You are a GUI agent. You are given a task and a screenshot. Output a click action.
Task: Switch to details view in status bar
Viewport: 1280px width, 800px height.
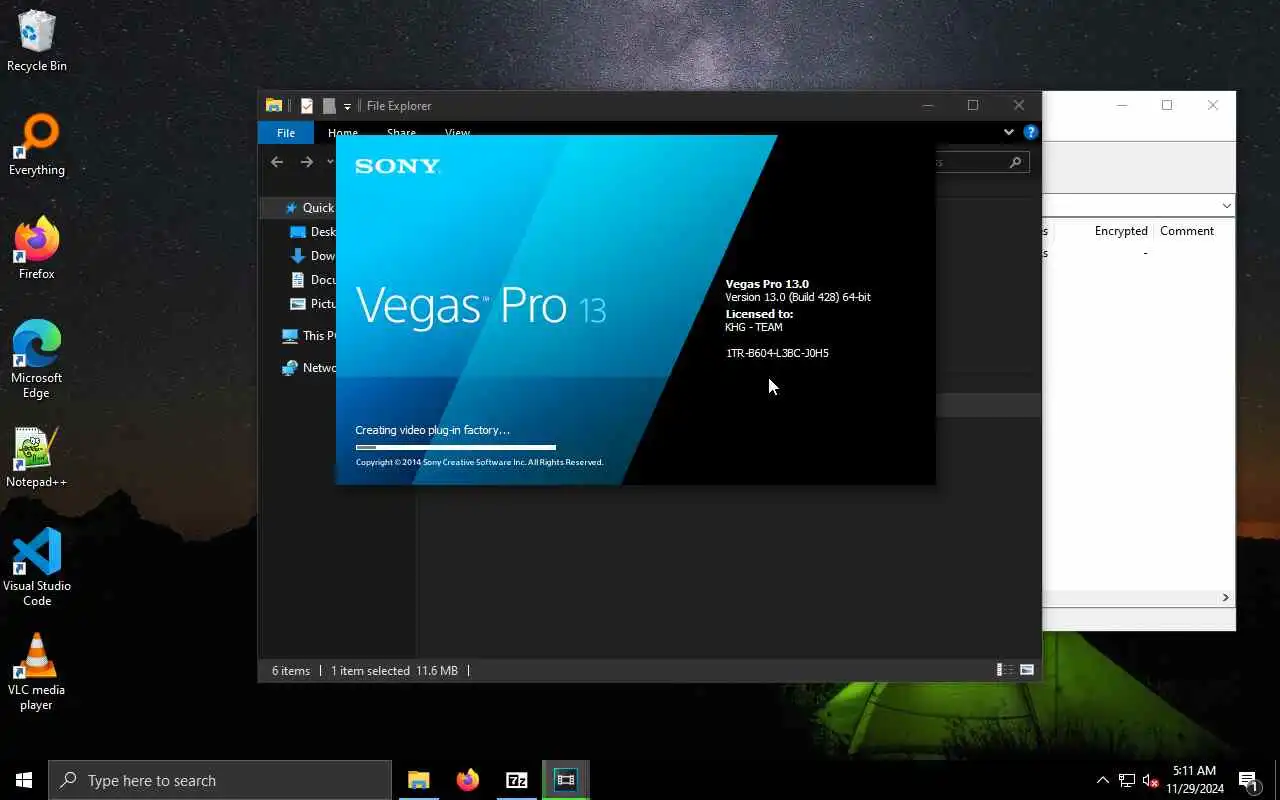1005,670
